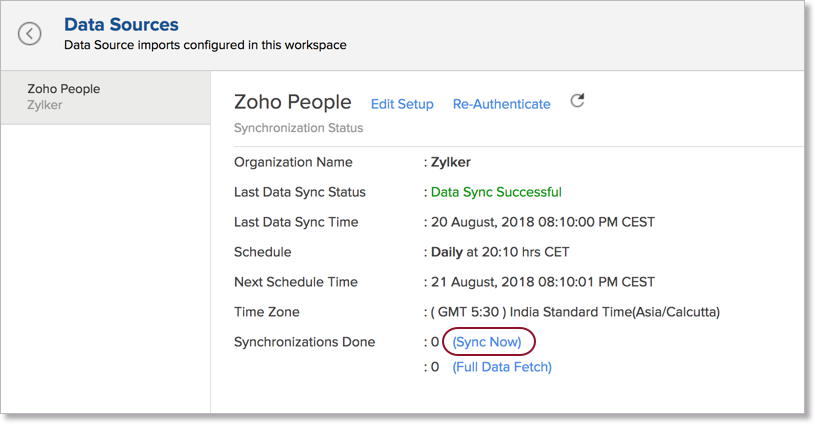Screen dimensions: 815x424
Task: Click the Sync Now link
Action: (487, 342)
